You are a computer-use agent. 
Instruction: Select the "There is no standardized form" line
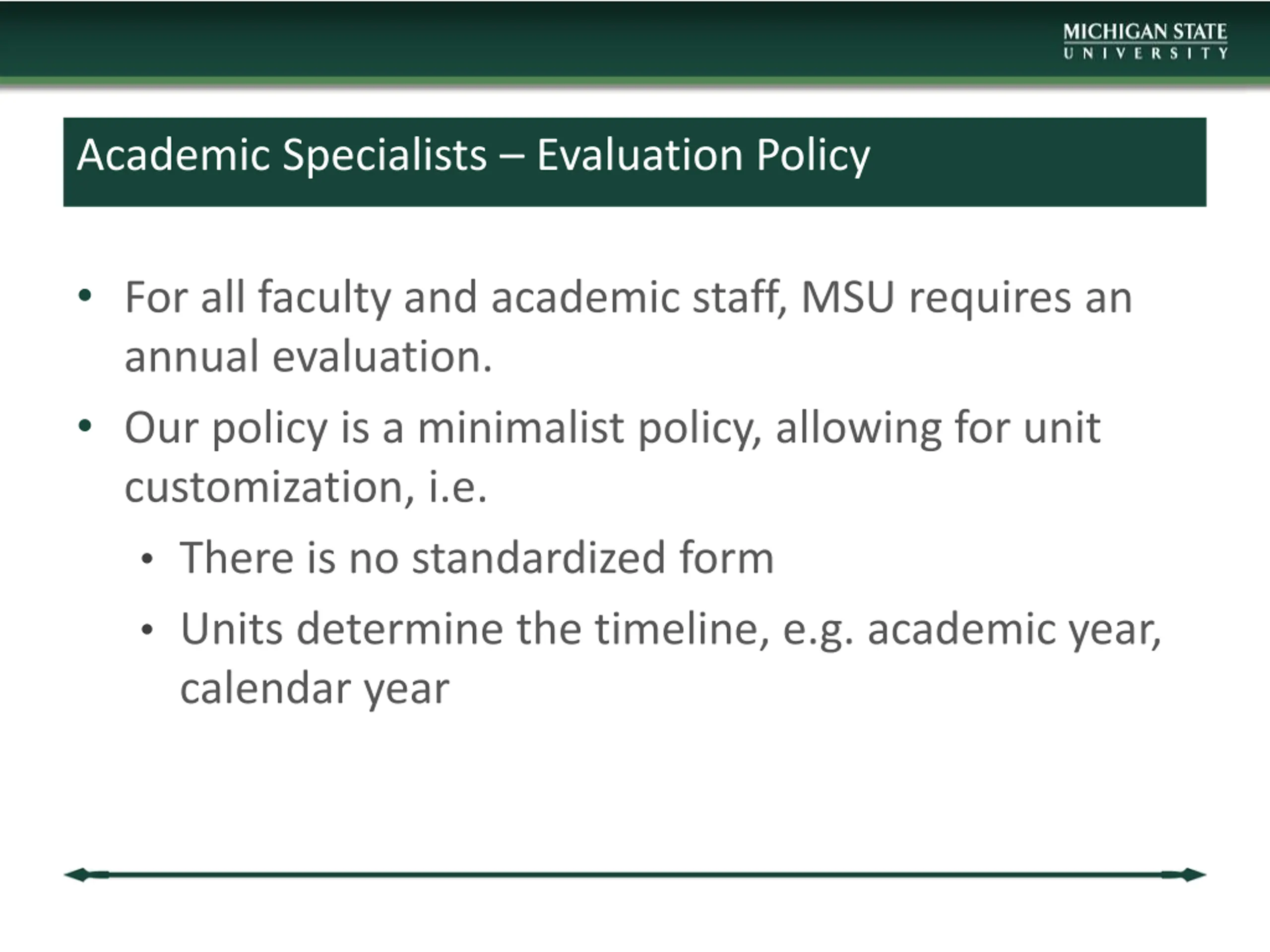(477, 558)
